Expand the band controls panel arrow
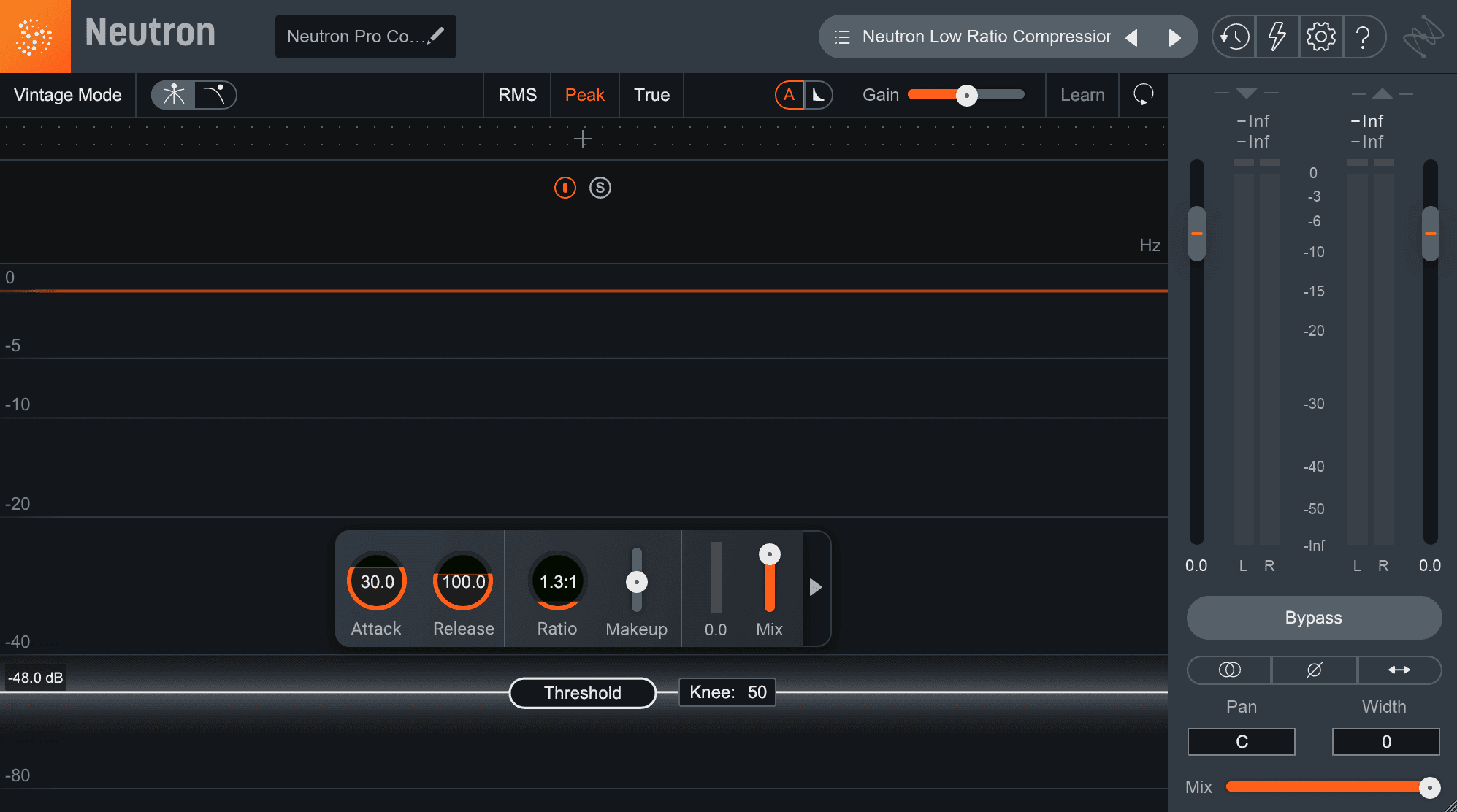Image resolution: width=1457 pixels, height=812 pixels. coord(816,587)
